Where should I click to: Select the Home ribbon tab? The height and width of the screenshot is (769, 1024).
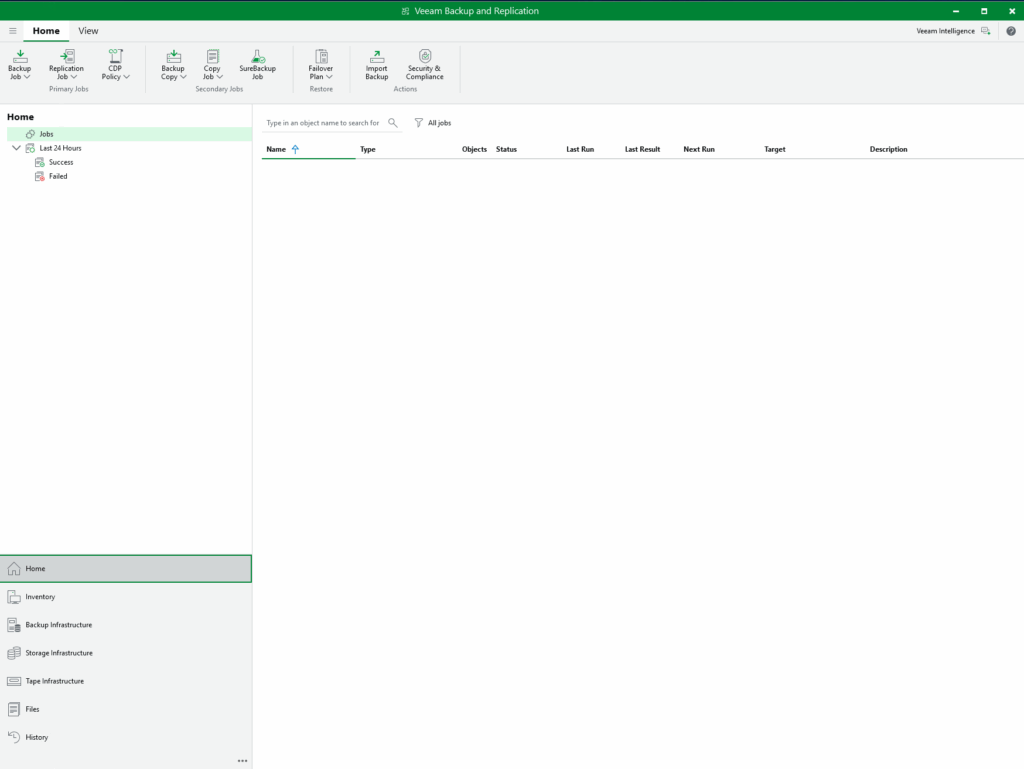[x=46, y=31]
